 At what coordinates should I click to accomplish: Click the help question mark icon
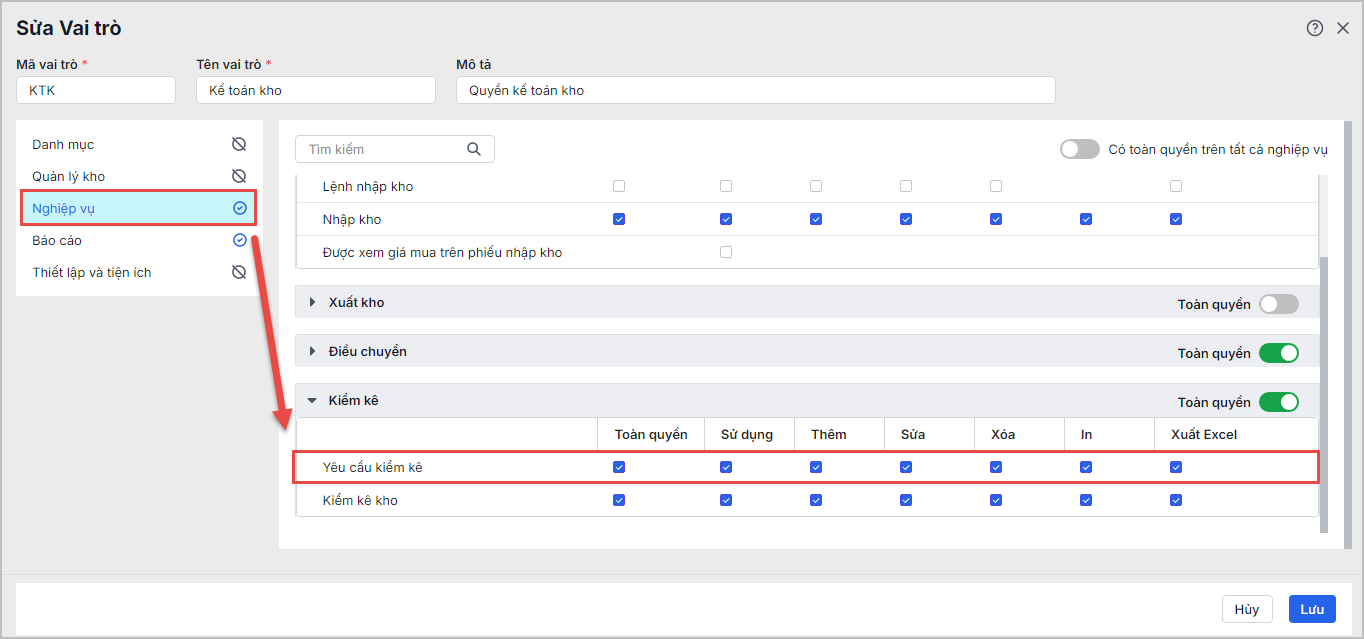1315,28
